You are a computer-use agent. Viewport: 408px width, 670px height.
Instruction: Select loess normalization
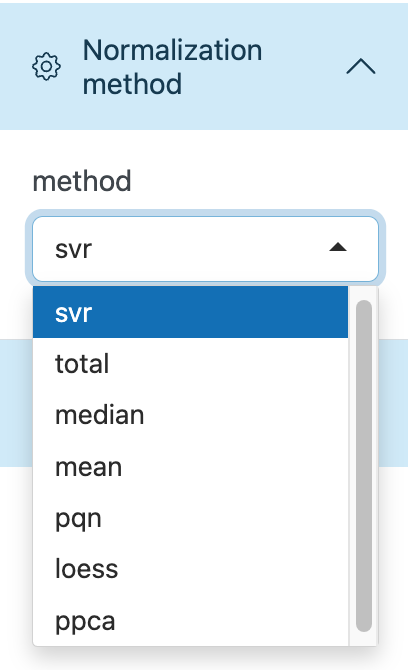coord(191,569)
